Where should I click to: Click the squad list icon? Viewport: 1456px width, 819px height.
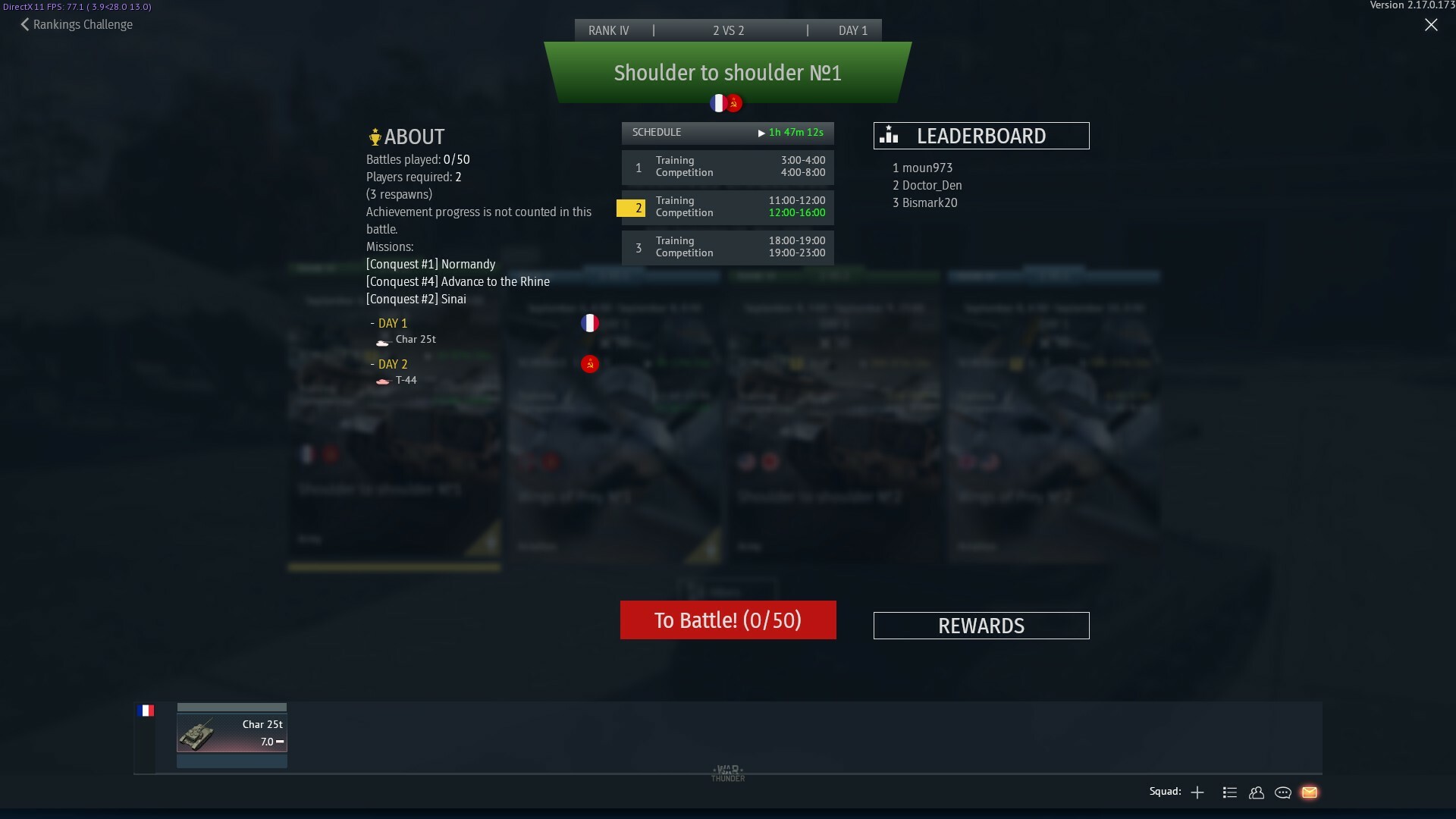click(x=1230, y=792)
